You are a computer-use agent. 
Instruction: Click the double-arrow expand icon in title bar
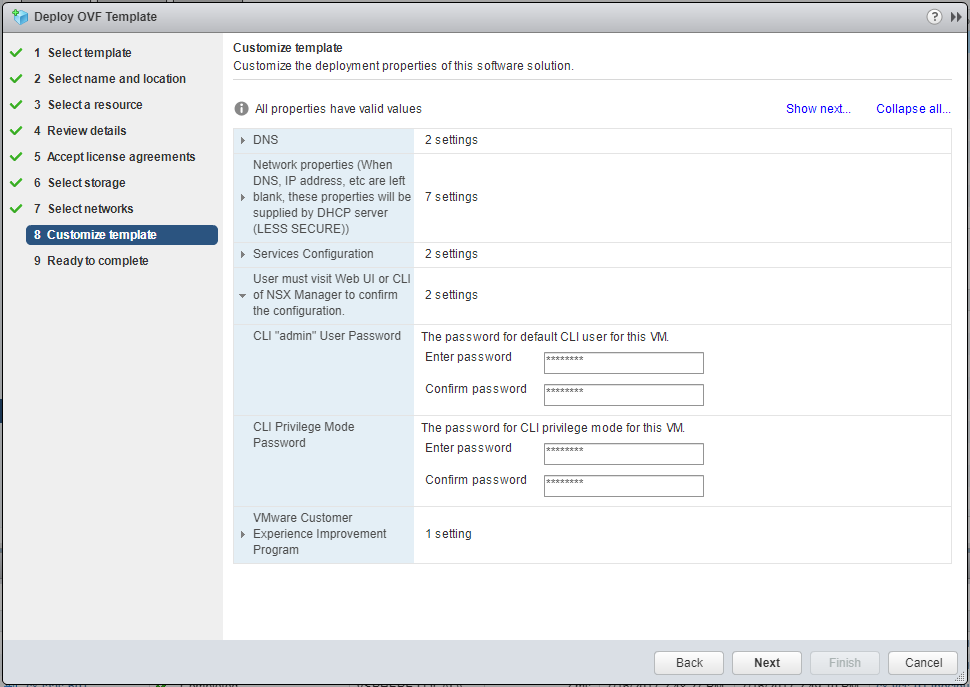(955, 17)
